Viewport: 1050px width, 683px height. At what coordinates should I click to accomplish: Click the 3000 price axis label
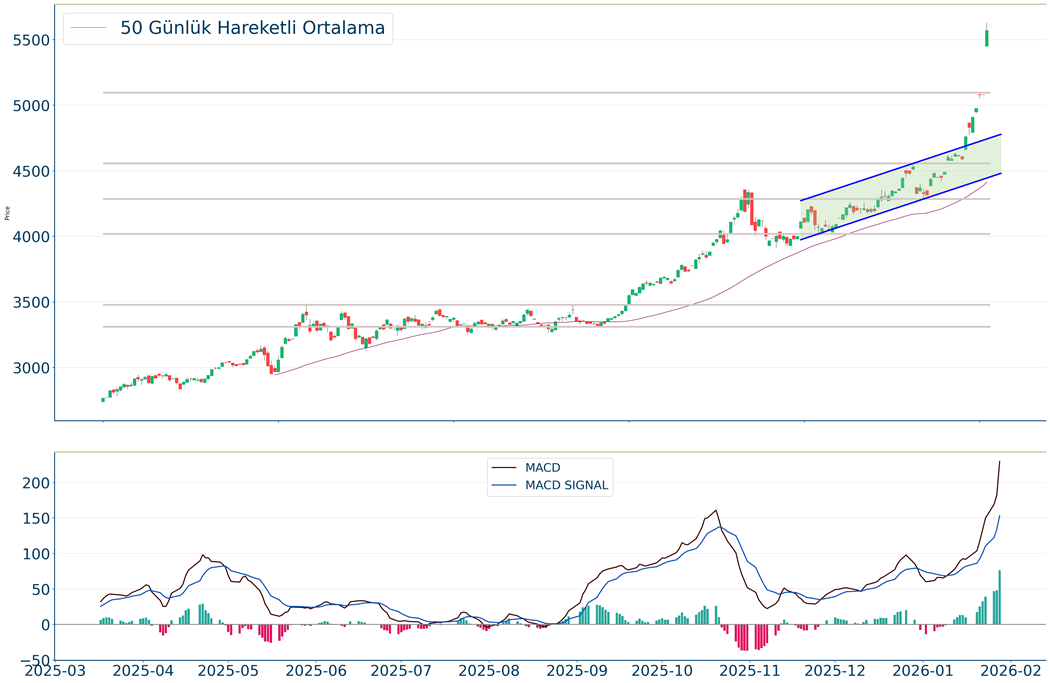point(30,368)
